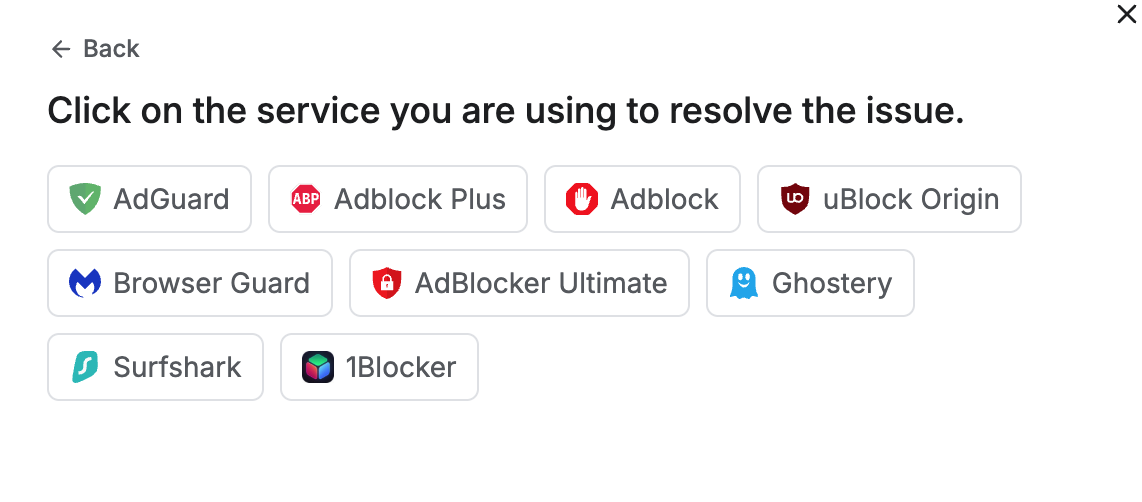Select the 1Blocker button
This screenshot has width=1142, height=502.
pyautogui.click(x=379, y=367)
